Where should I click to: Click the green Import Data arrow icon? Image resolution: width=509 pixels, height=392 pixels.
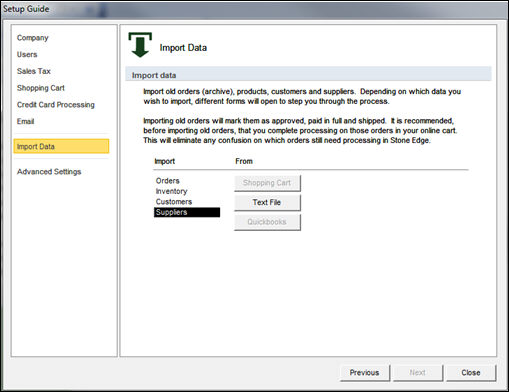[140, 45]
